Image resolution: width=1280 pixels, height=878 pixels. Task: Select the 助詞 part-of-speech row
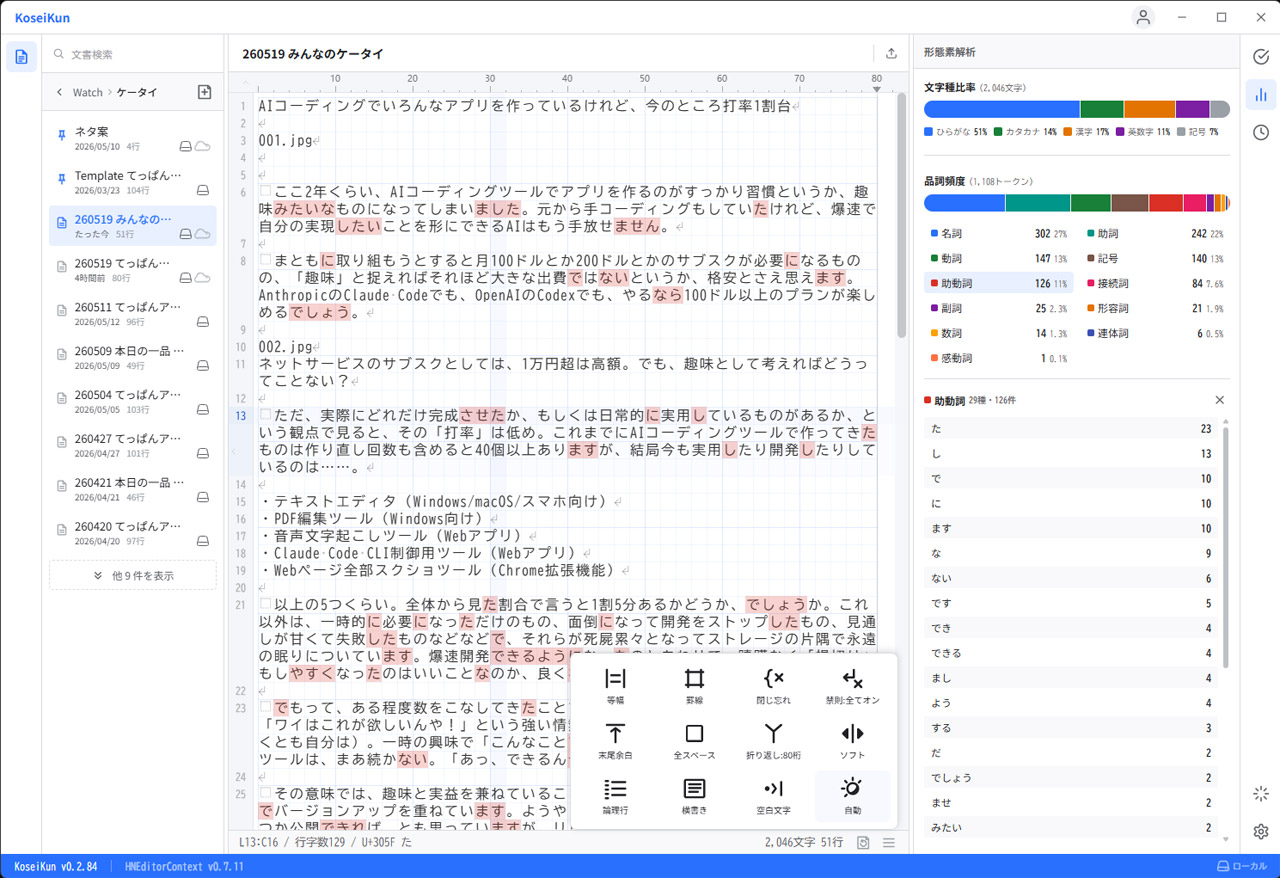pyautogui.click(x=1156, y=233)
